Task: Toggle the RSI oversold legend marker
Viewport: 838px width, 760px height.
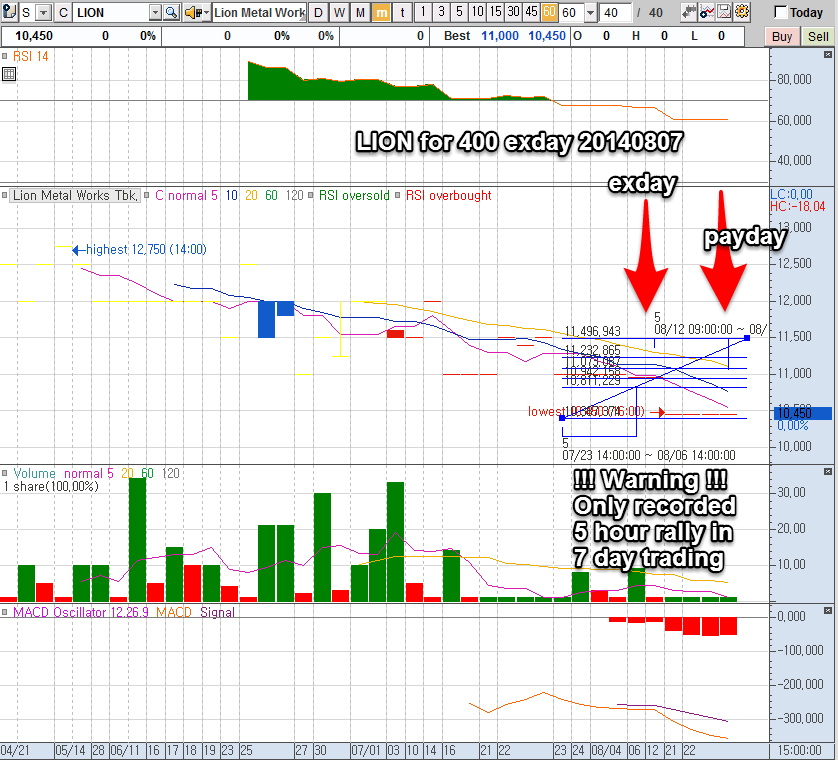Action: [x=311, y=196]
